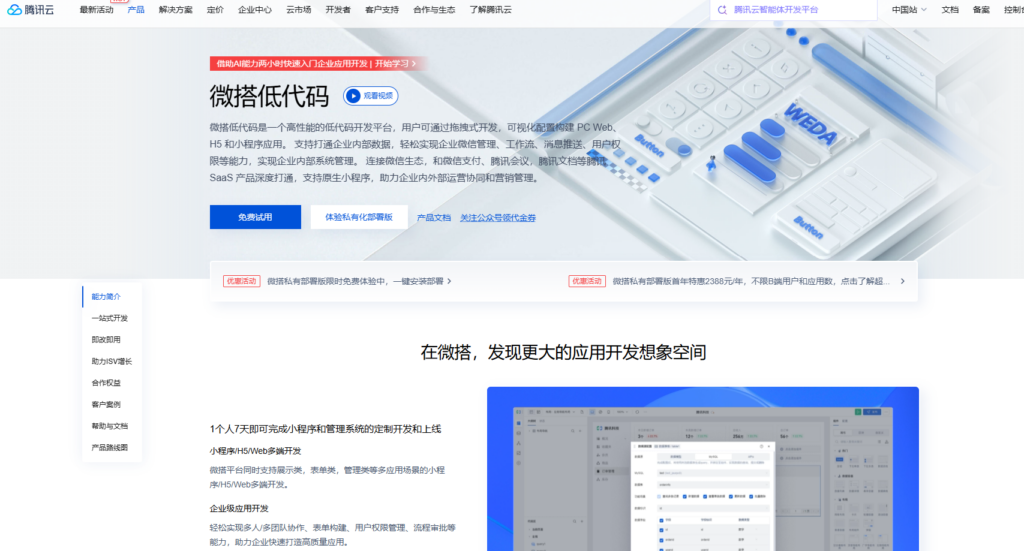Click 体验私有化部署版 button
Image resolution: width=1024 pixels, height=551 pixels.
pyautogui.click(x=358, y=217)
